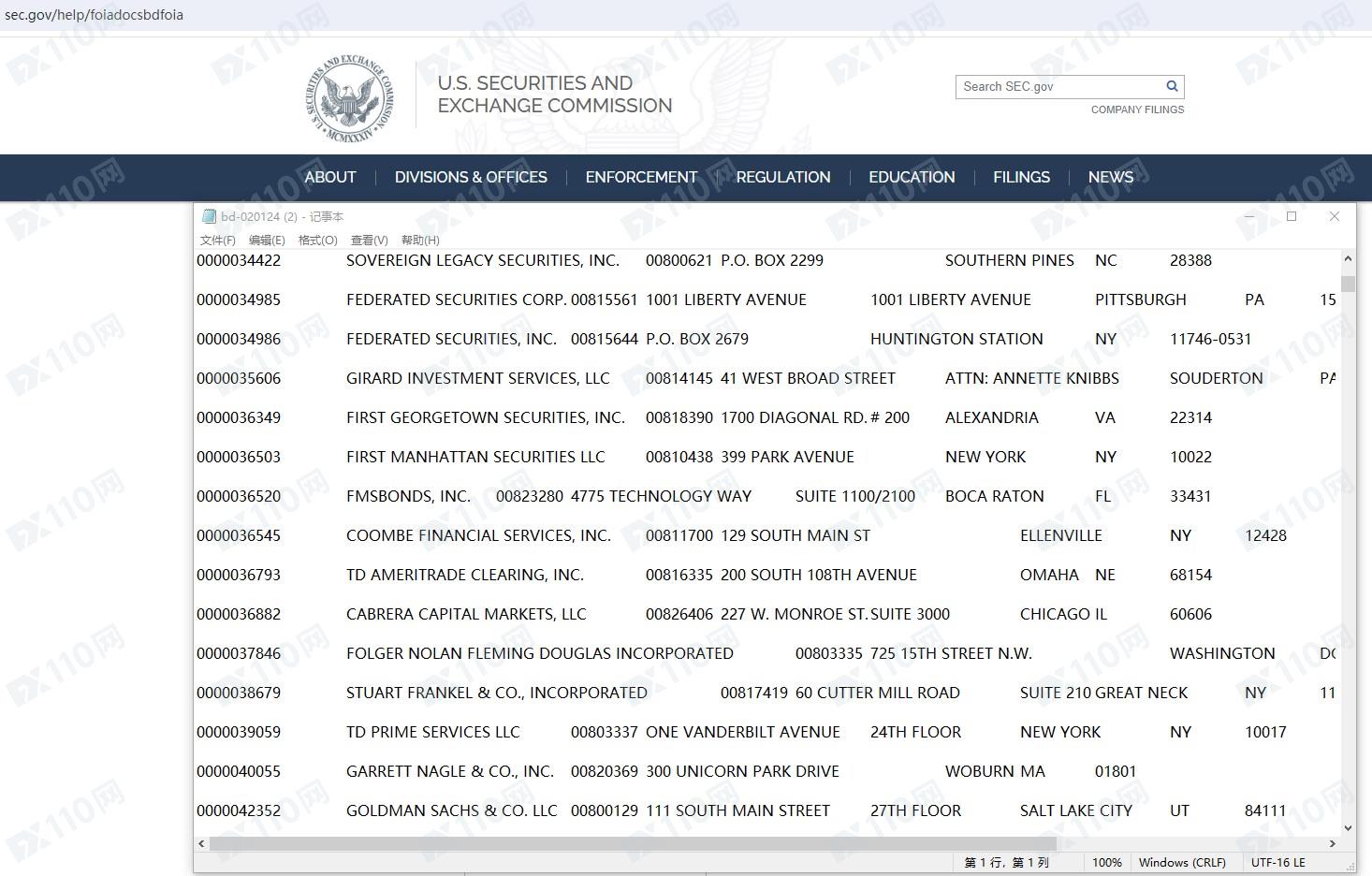Click CIK number 0000042352

point(239,810)
